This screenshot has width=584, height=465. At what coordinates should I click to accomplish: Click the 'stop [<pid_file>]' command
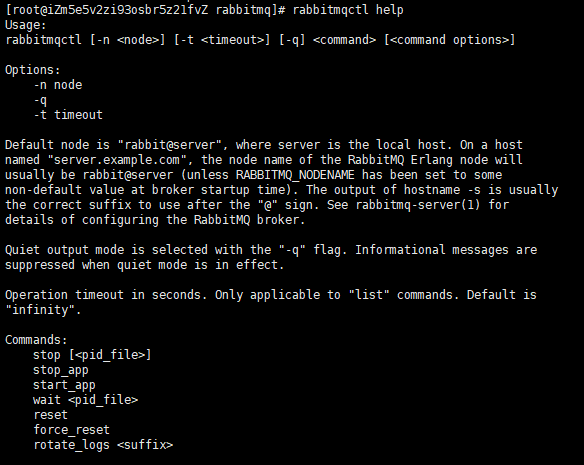[92, 355]
